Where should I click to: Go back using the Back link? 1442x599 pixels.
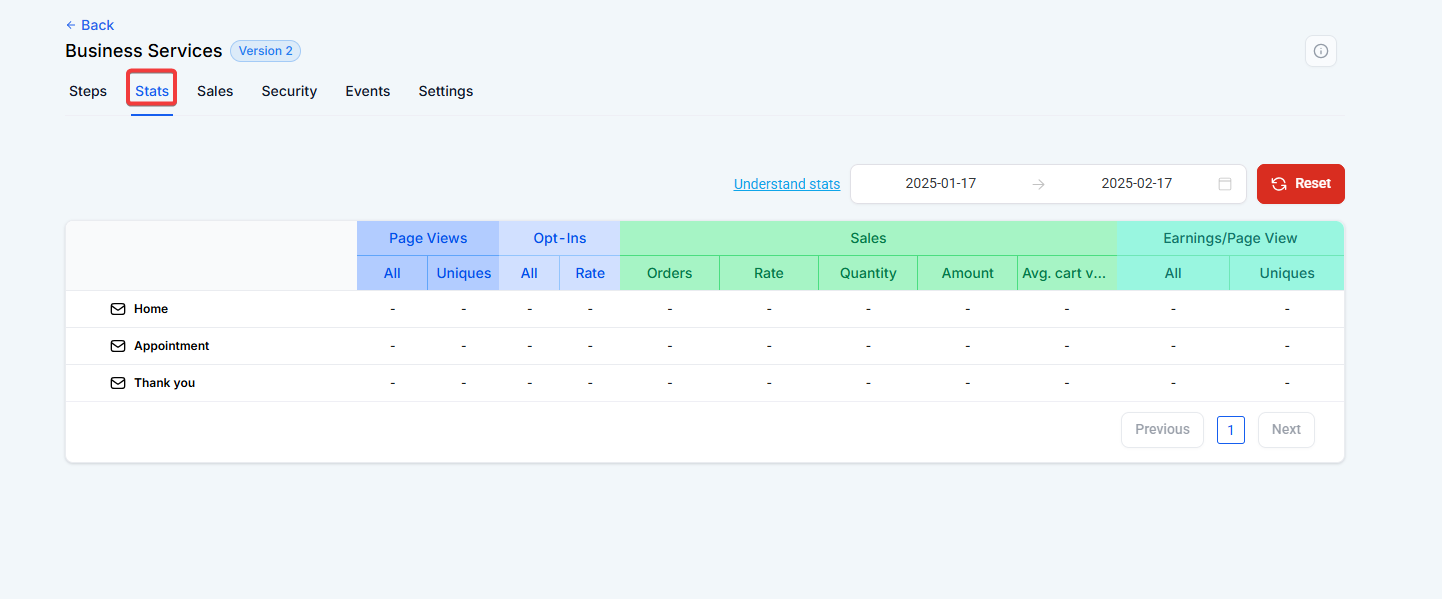90,25
